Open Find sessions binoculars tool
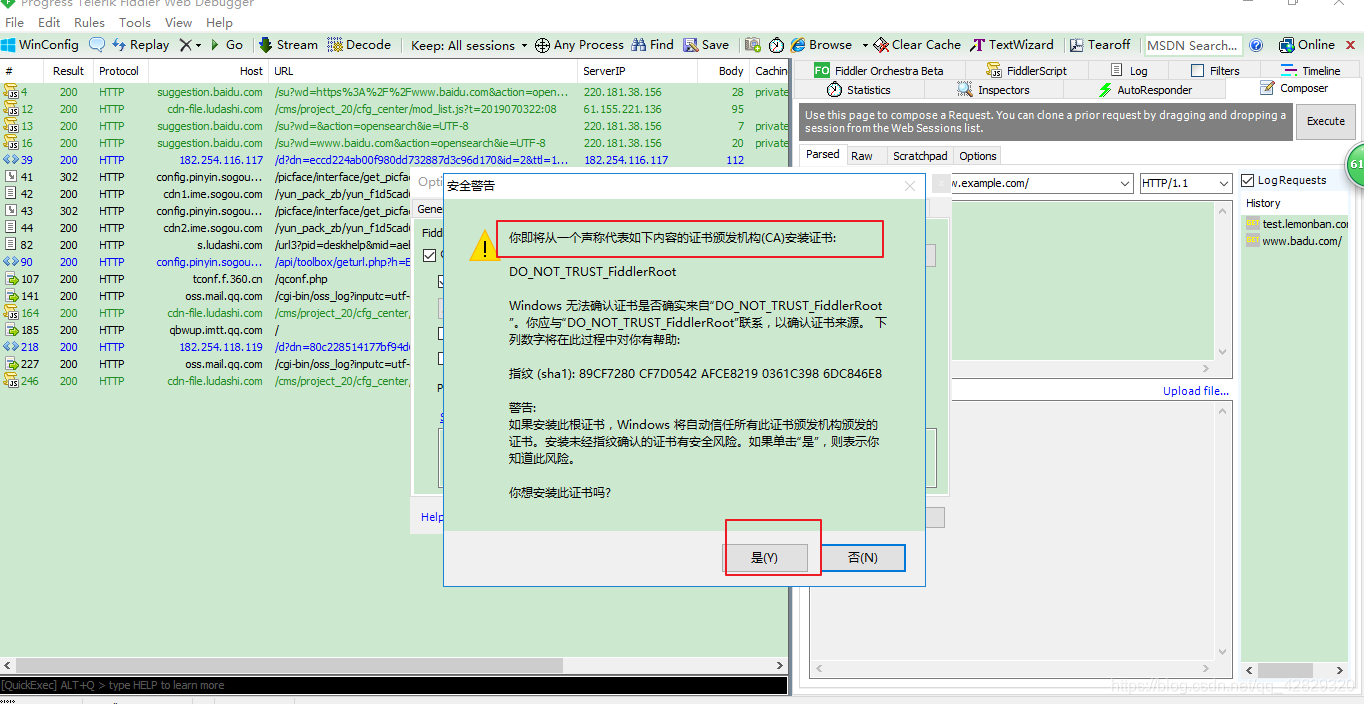The image size is (1364, 704). (652, 45)
